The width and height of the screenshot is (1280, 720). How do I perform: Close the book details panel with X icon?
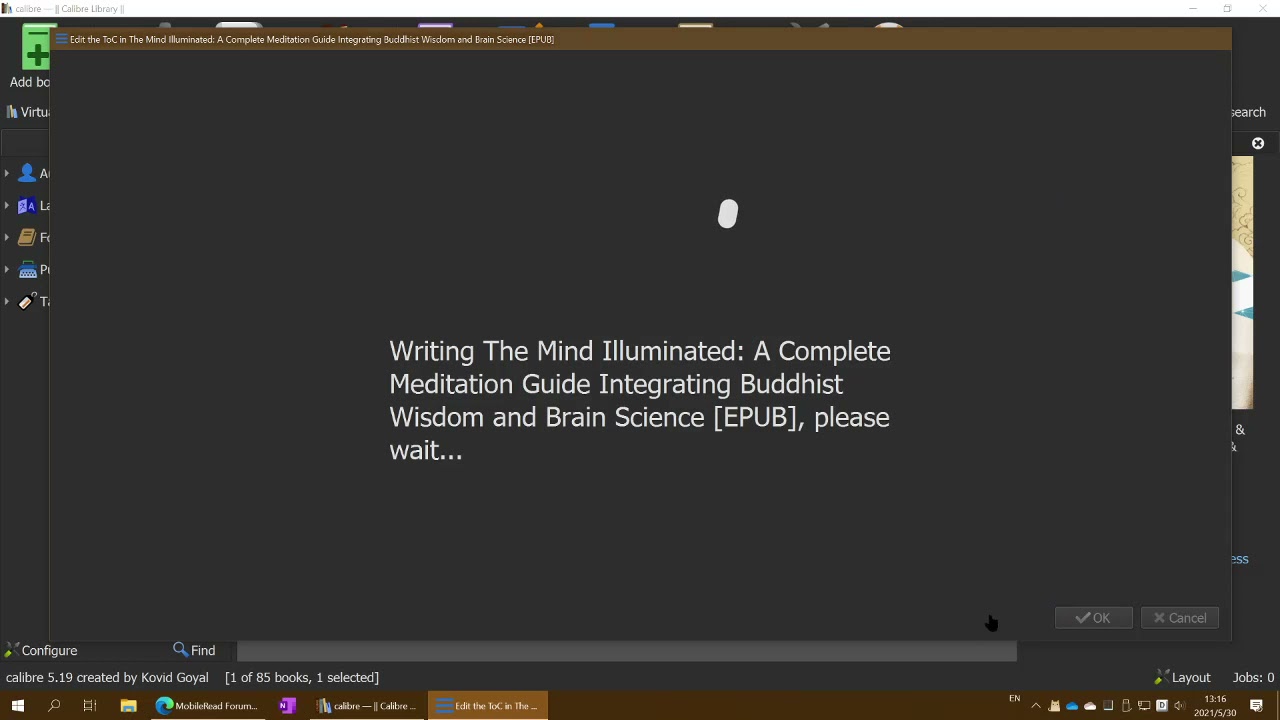pyautogui.click(x=1258, y=144)
